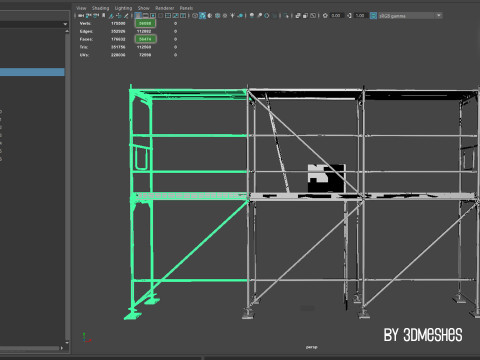Toggle the Resolution Gate display
The height and width of the screenshot is (360, 480).
click(153, 16)
